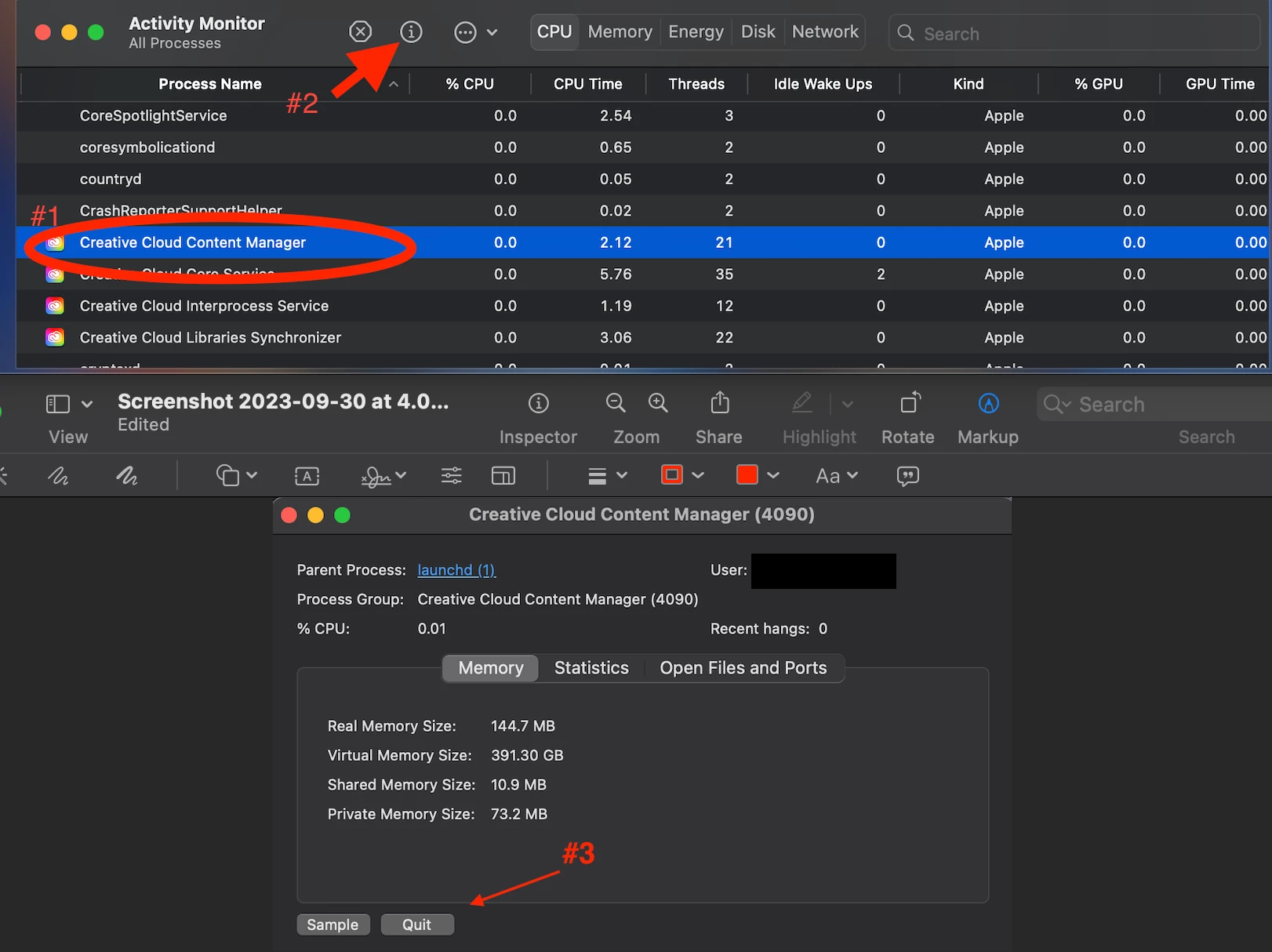1272x952 pixels.
Task: Open the Shapes tool menu
Action: 227,475
